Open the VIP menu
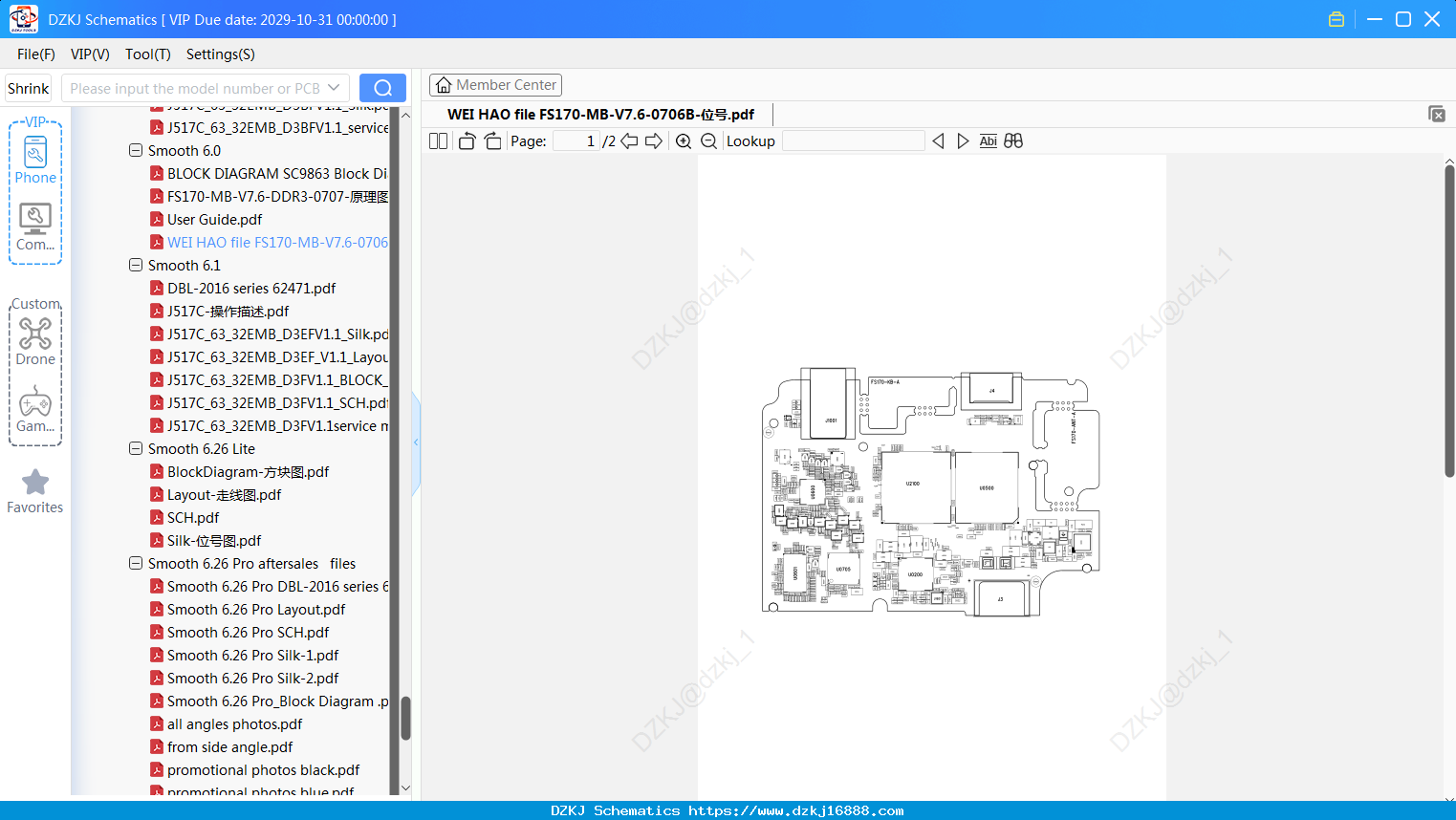This screenshot has width=1456, height=820. [x=90, y=54]
